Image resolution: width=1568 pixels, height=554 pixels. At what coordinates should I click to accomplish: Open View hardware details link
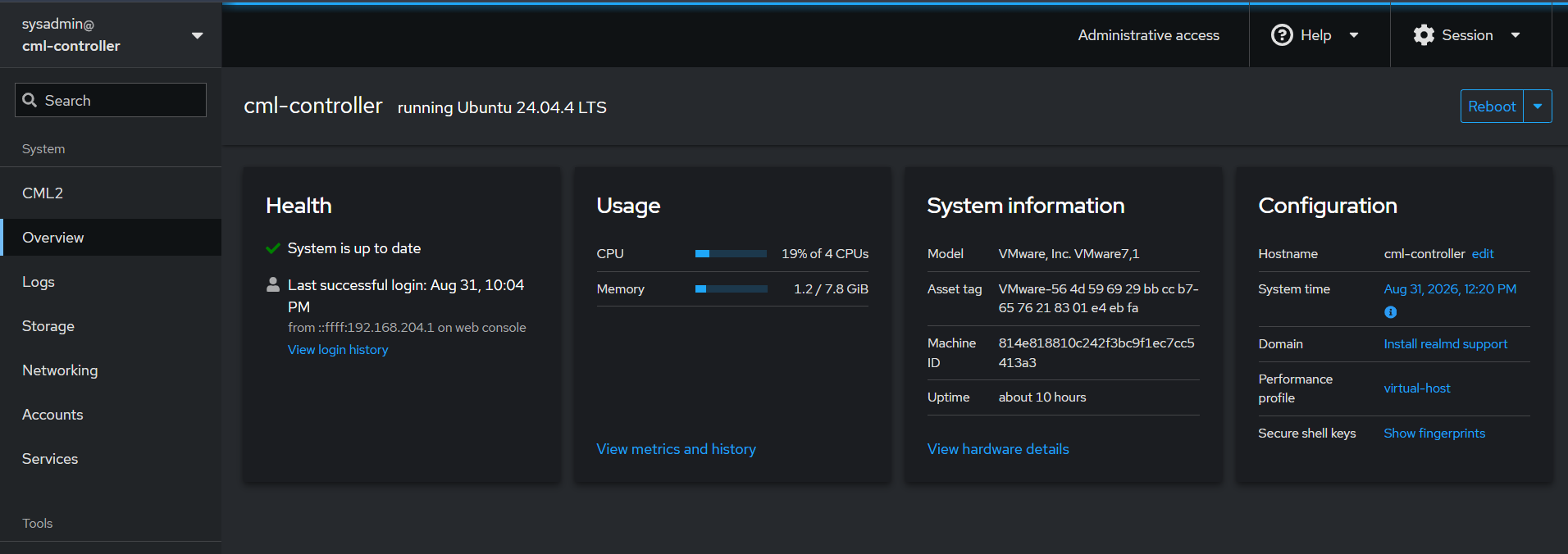tap(998, 449)
